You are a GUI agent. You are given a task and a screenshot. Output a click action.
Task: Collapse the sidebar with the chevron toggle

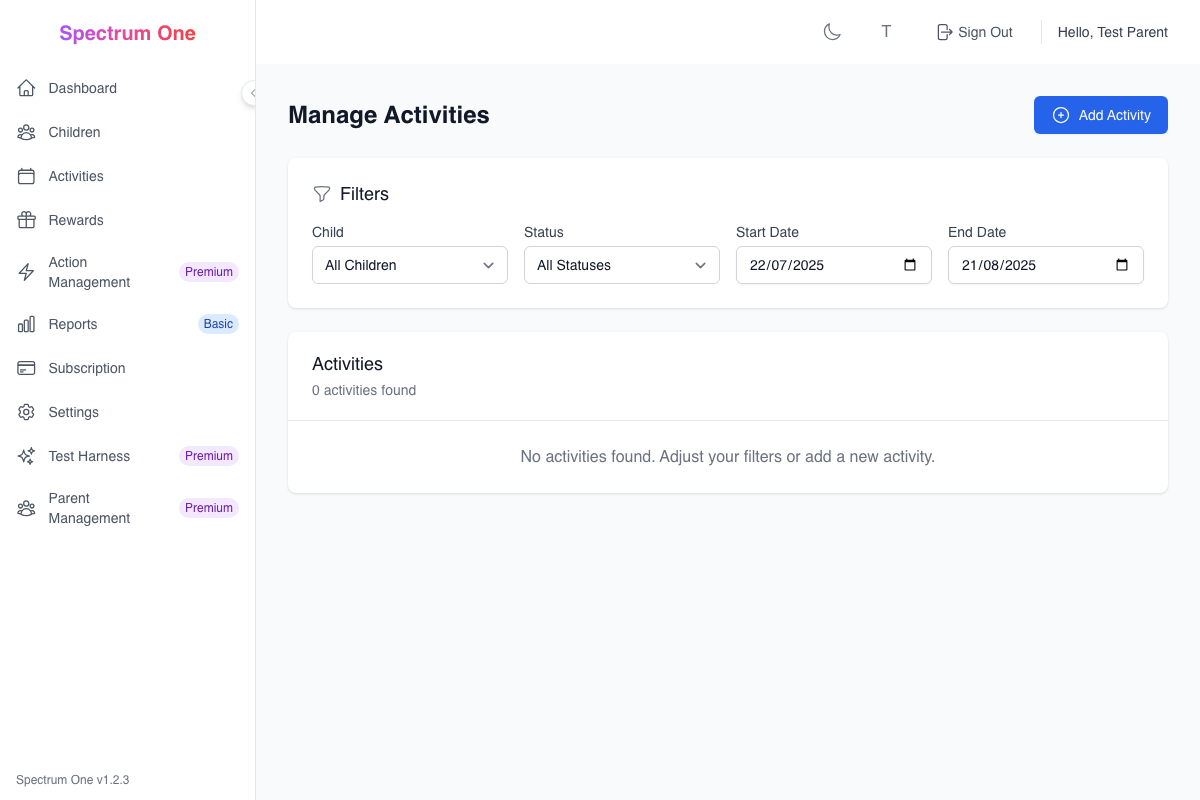tap(251, 93)
